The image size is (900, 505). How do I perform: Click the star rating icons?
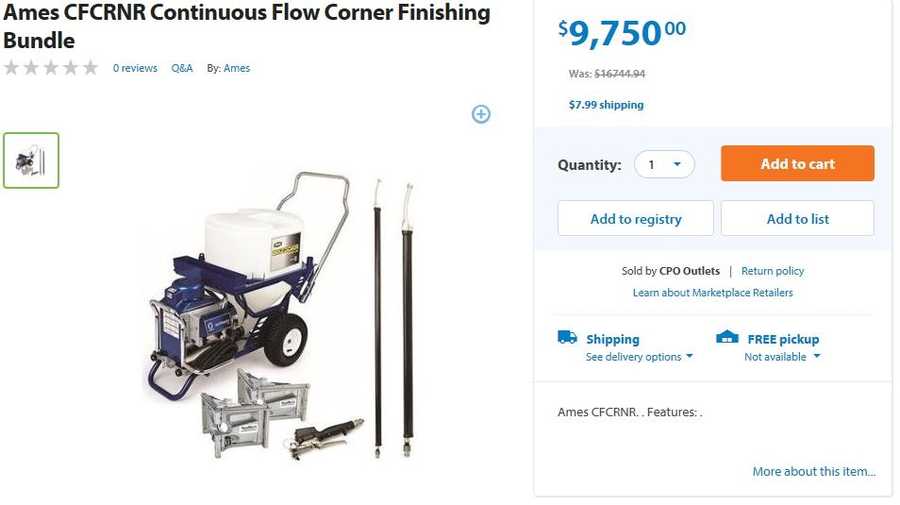(x=51, y=68)
